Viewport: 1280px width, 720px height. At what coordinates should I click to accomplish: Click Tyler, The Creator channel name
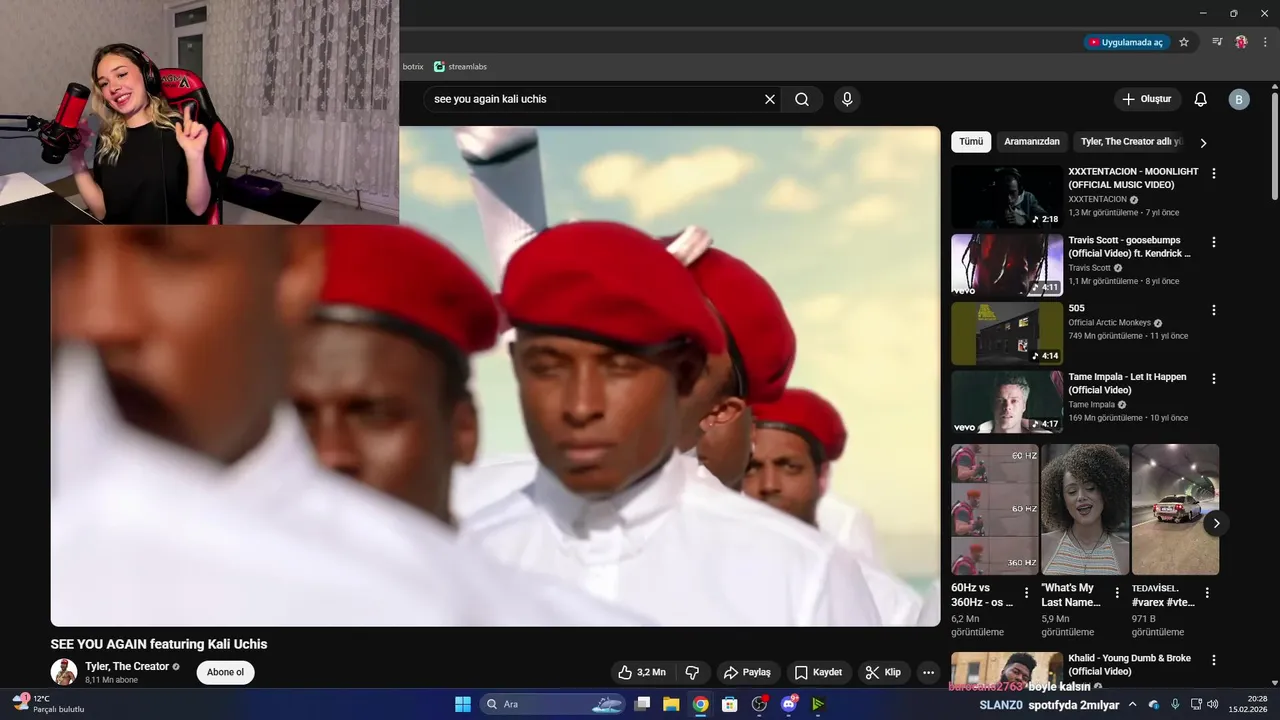(x=127, y=666)
